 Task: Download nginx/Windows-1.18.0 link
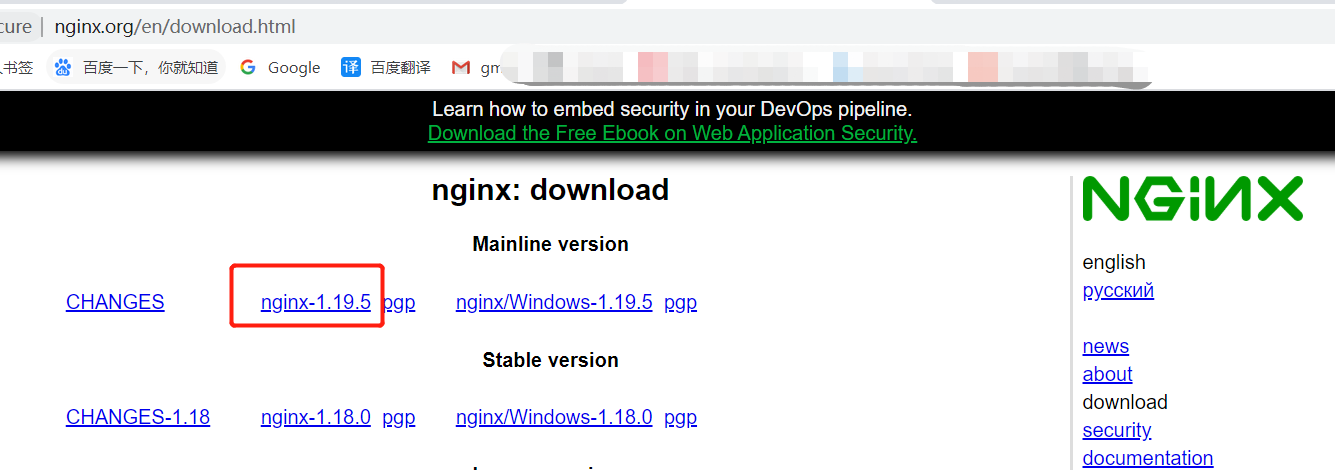(554, 417)
